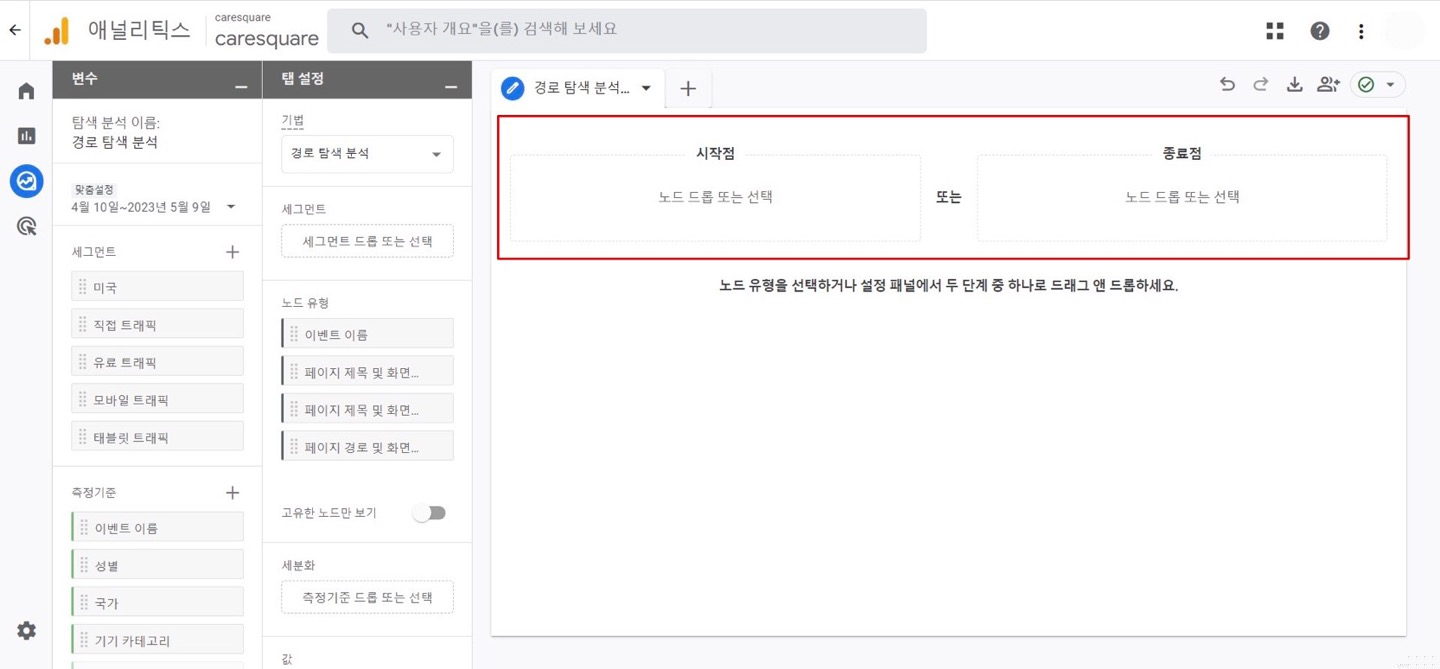Share exploration with add-person icon
The image size is (1440, 669).
coord(1328,85)
